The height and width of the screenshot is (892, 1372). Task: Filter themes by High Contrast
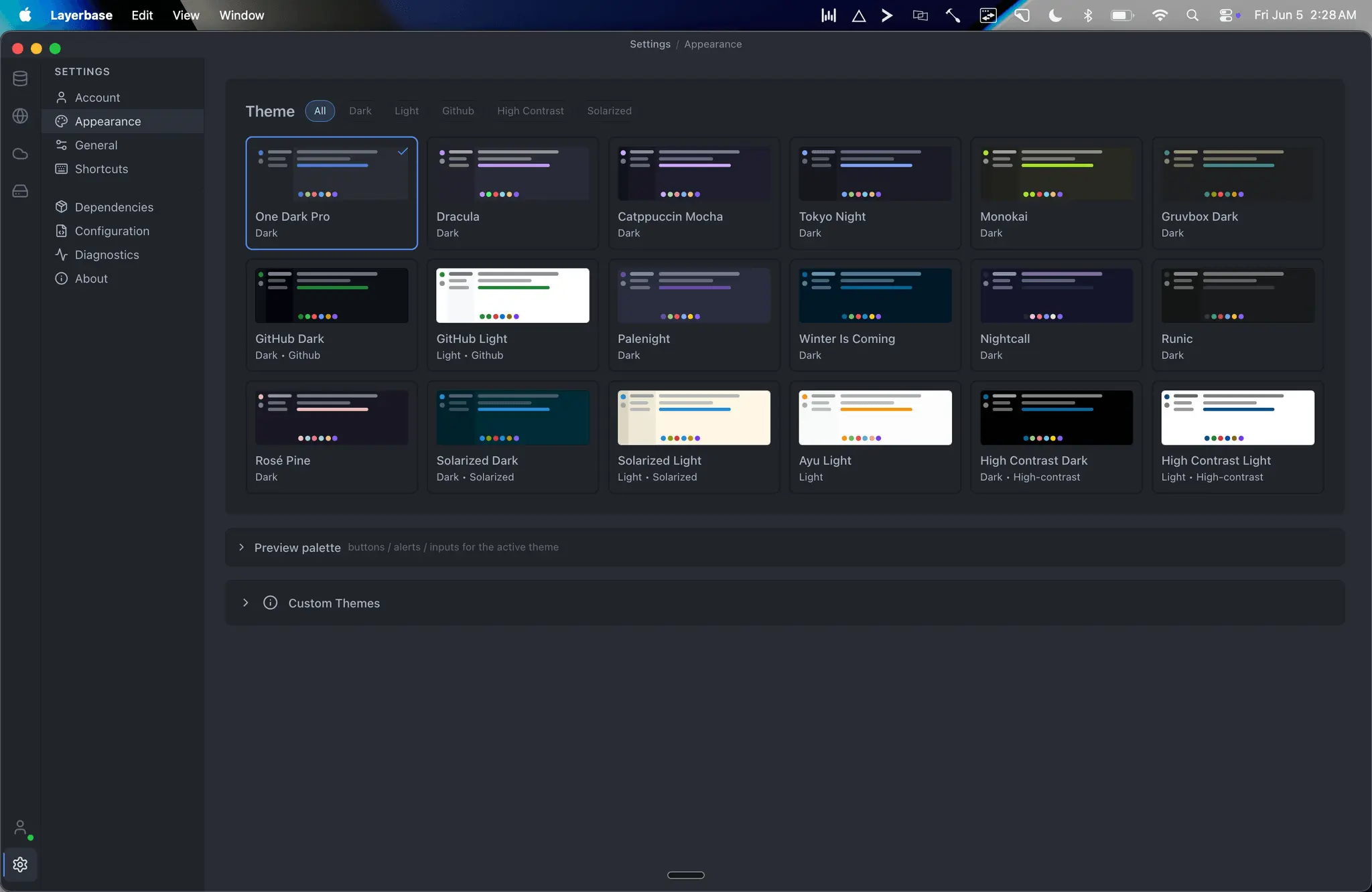click(531, 111)
